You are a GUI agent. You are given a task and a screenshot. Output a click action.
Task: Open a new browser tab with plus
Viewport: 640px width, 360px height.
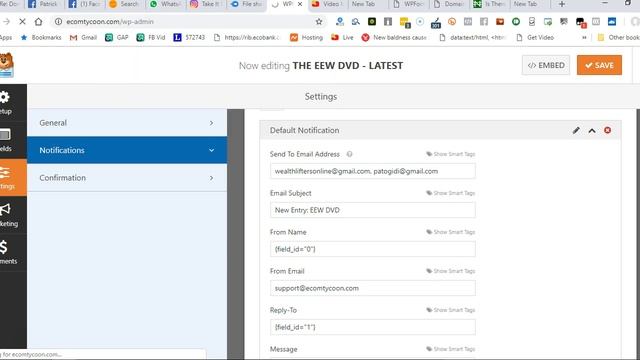(562, 4)
